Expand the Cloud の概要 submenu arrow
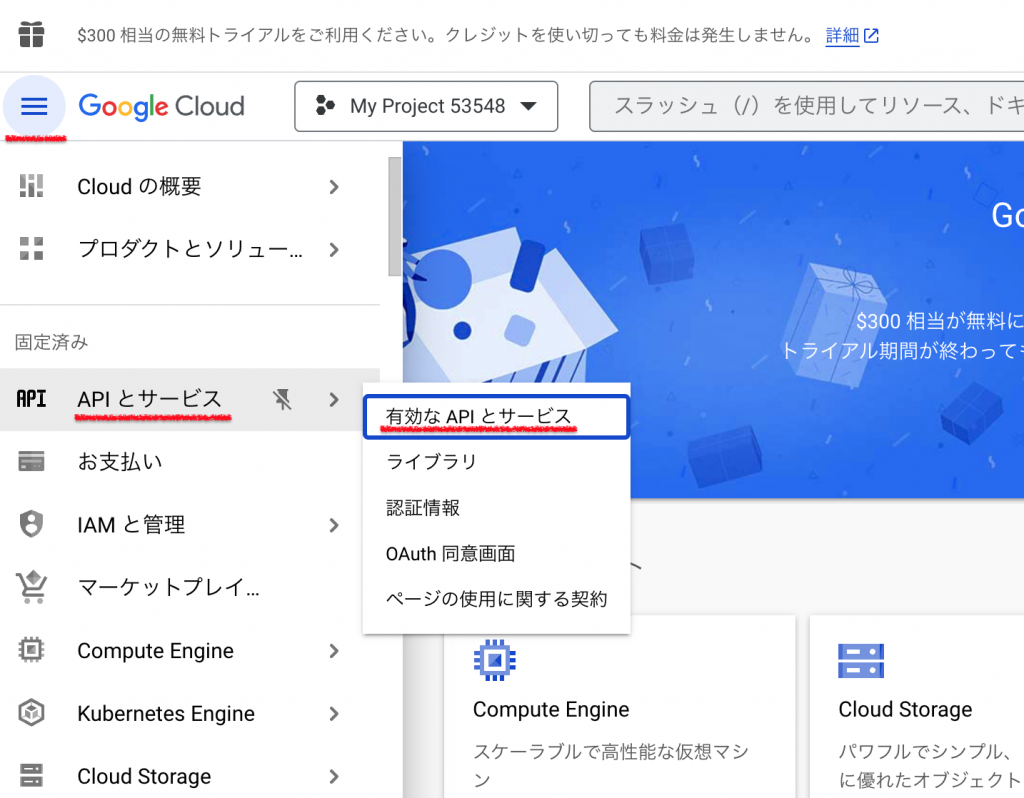This screenshot has width=1024, height=798. (334, 187)
